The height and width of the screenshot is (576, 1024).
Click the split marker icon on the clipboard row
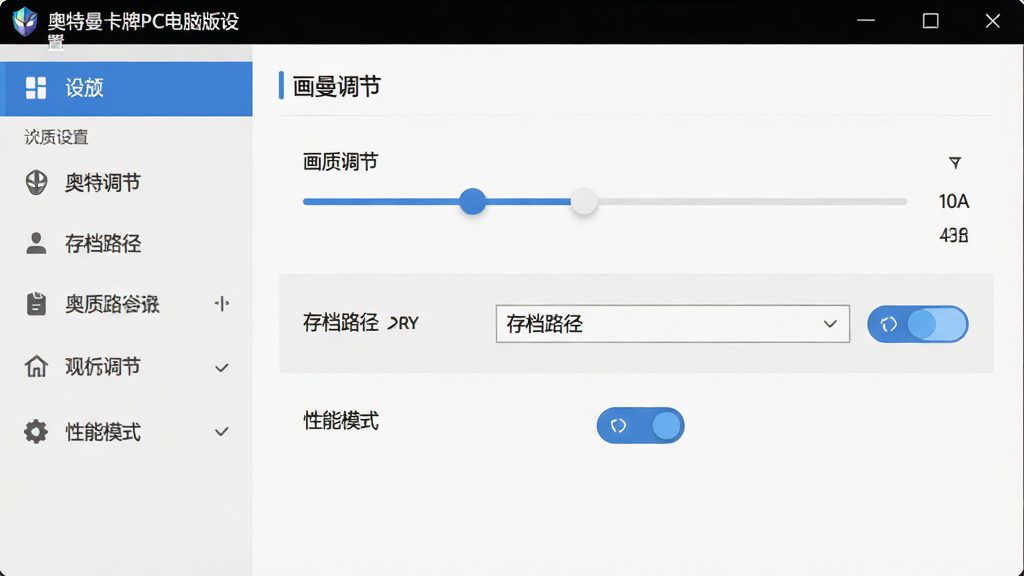[x=222, y=304]
